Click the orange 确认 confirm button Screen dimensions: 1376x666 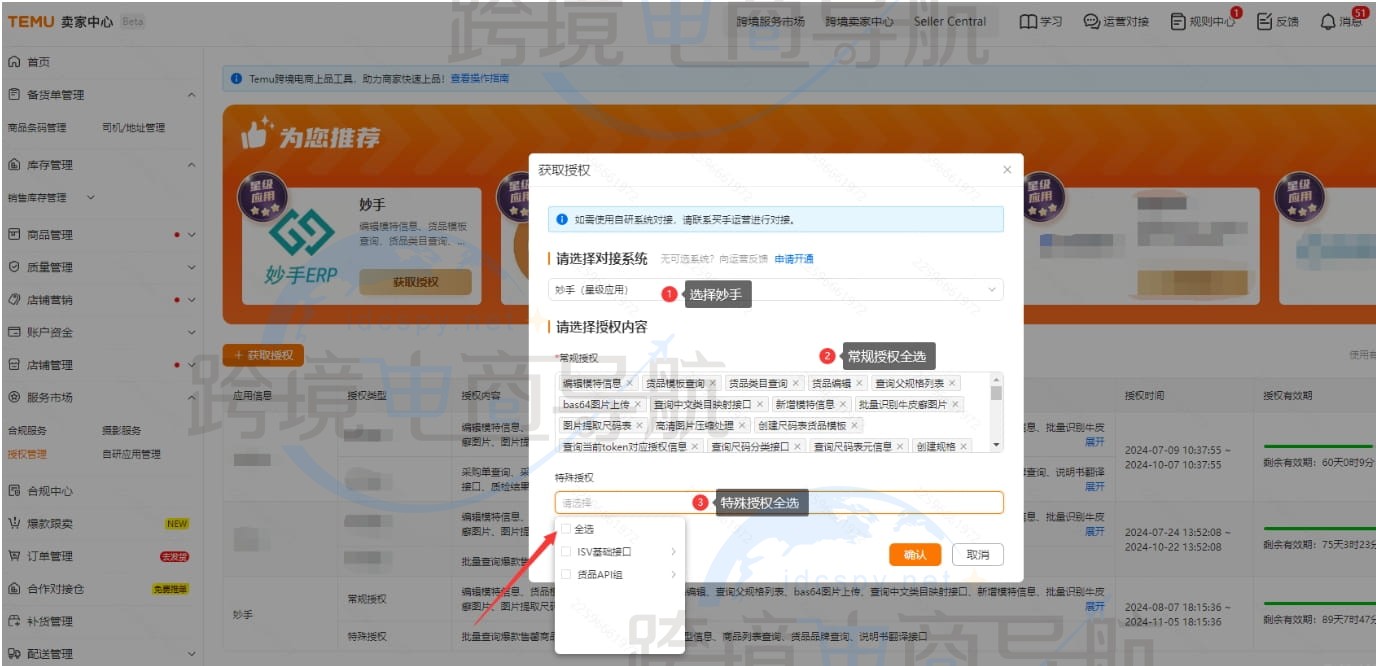913,553
